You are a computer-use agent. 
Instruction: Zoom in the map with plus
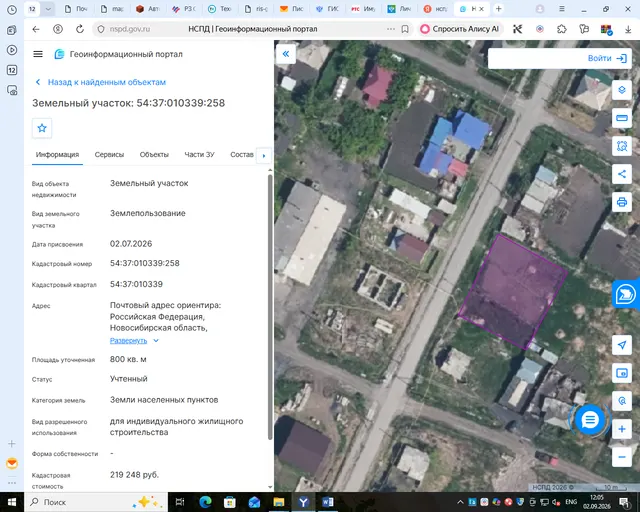click(x=622, y=429)
